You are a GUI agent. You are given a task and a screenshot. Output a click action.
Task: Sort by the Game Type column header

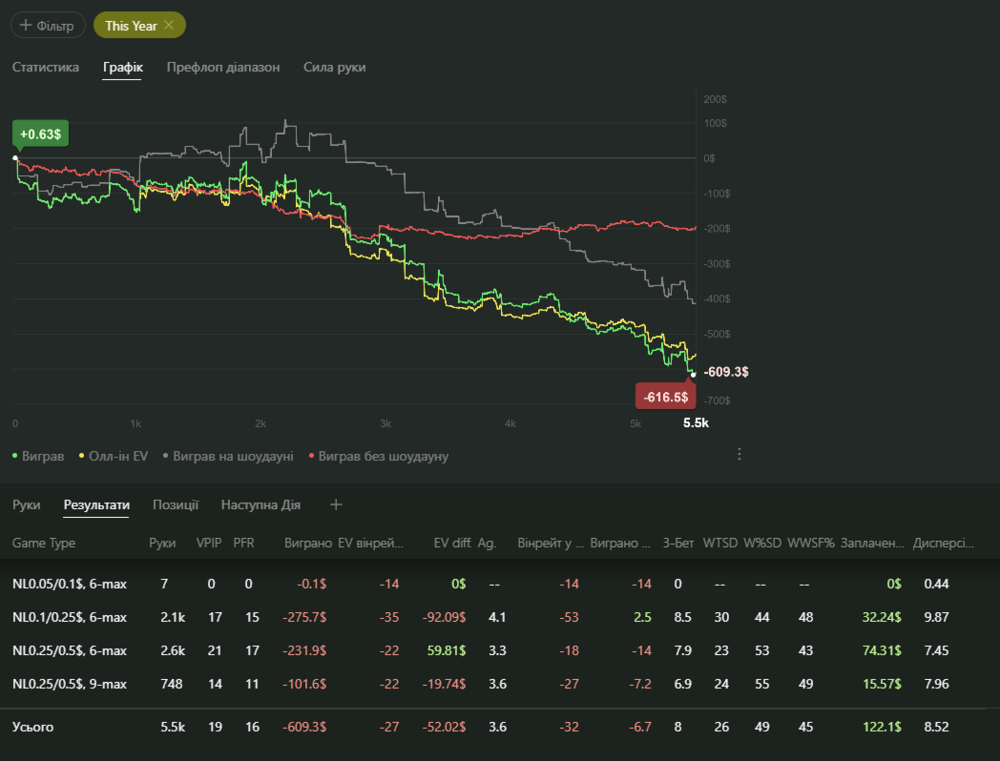pos(43,543)
